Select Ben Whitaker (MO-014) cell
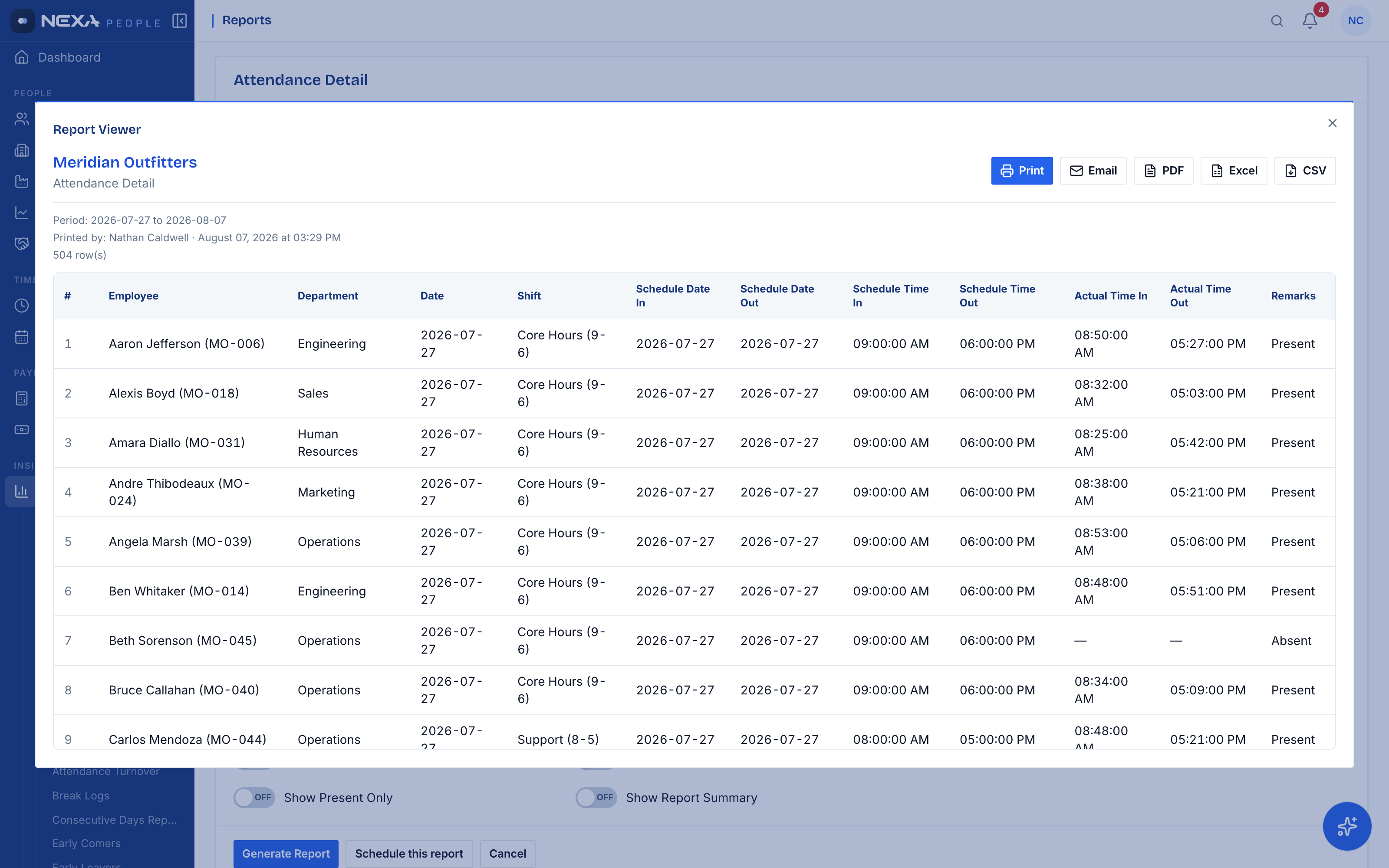The image size is (1389, 868). (179, 591)
